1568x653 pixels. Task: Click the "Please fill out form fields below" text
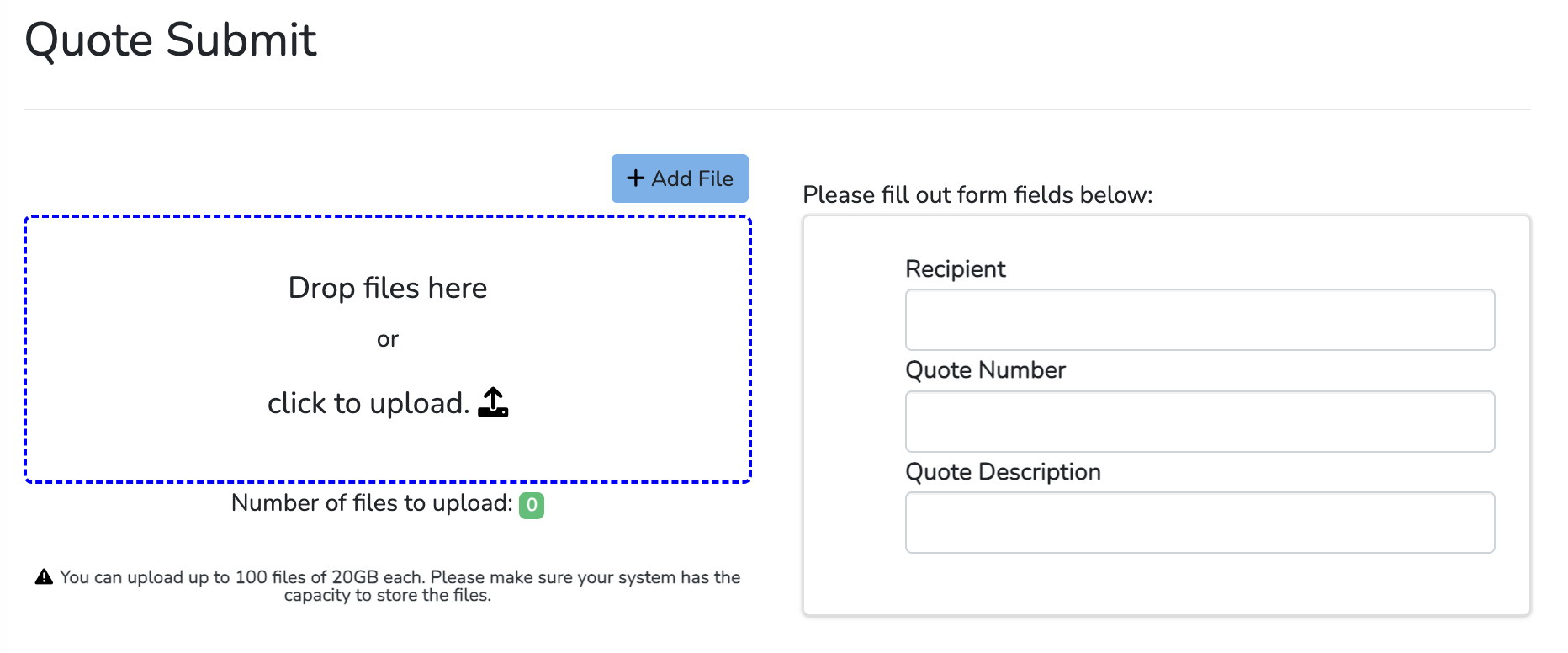tap(977, 195)
